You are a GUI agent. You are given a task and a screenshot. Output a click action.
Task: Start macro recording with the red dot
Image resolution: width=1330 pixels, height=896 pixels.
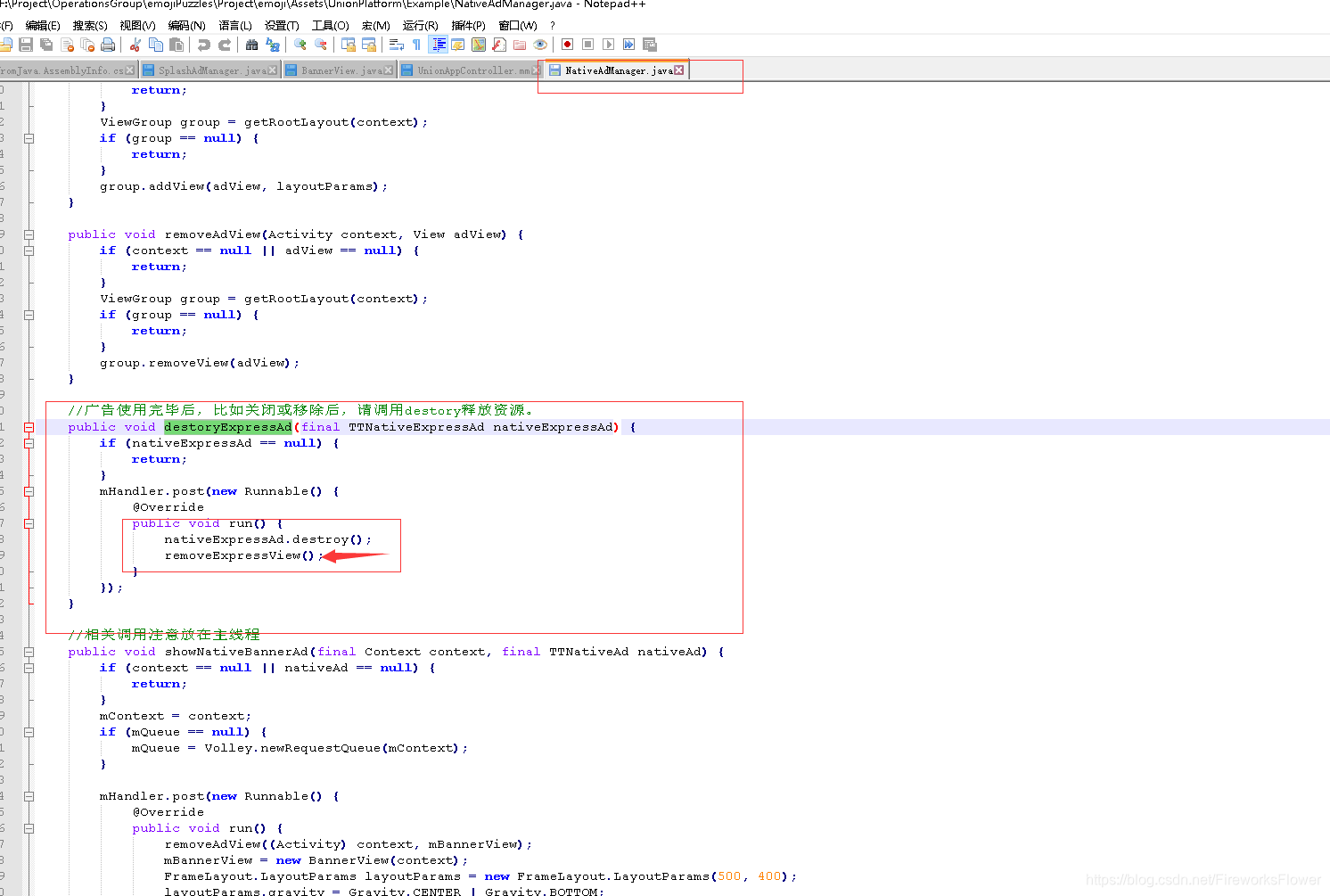[567, 45]
